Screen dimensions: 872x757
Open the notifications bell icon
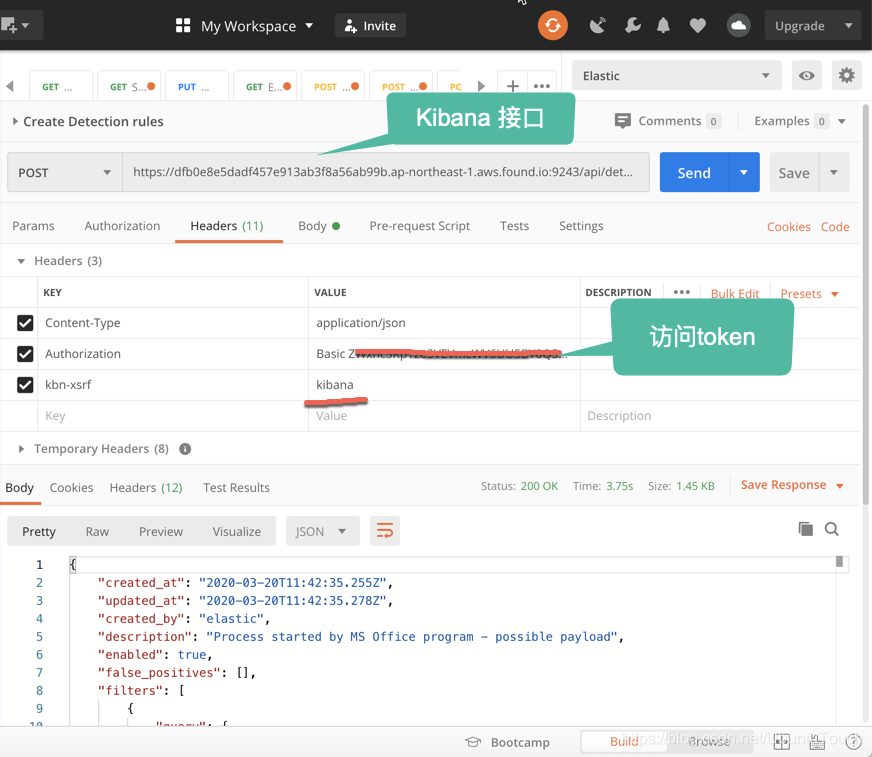click(x=663, y=26)
